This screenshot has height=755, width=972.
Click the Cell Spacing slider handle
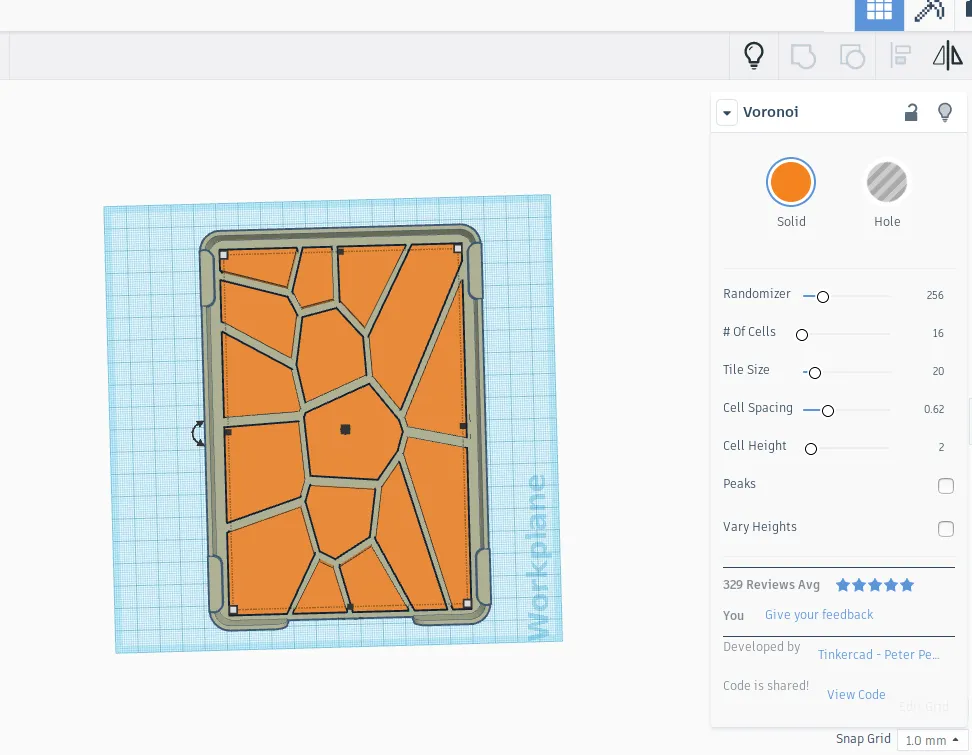(828, 410)
